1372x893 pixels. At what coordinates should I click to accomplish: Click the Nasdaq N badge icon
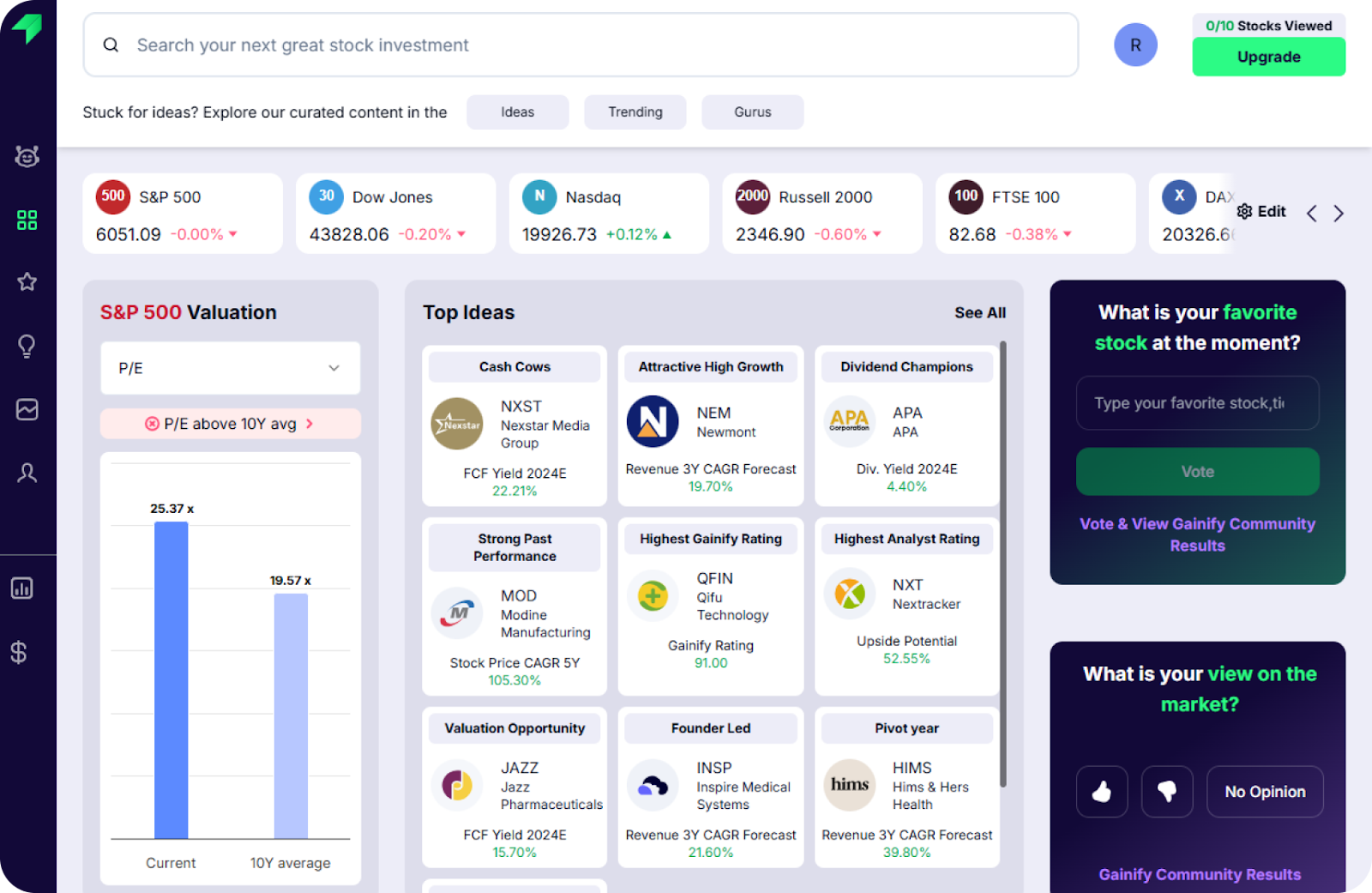(x=539, y=196)
